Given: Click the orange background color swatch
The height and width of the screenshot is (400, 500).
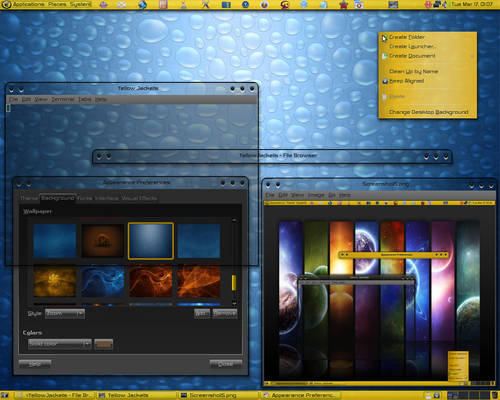Looking at the screenshot, I should pos(103,344).
